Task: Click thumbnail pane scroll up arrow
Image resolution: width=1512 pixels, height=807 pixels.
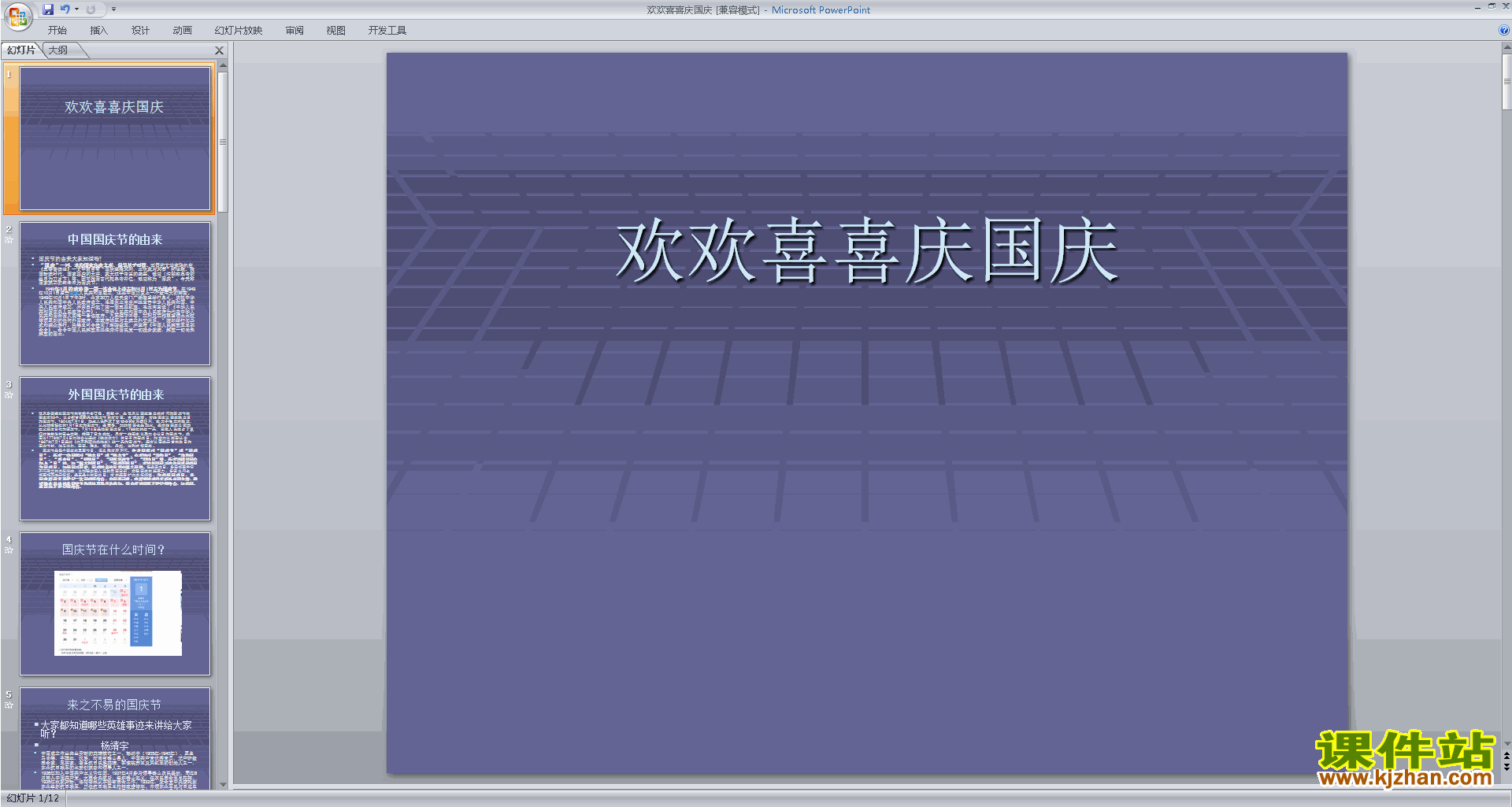Action: tap(223, 66)
